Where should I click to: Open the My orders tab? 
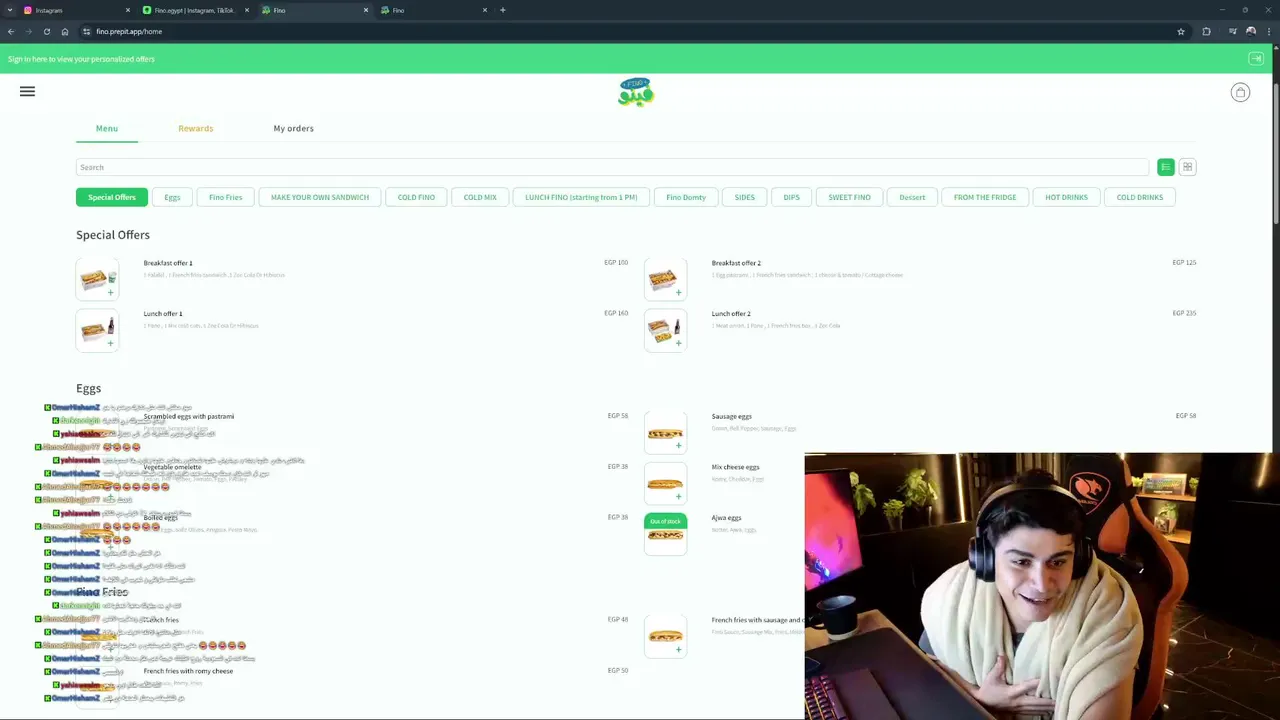293,128
